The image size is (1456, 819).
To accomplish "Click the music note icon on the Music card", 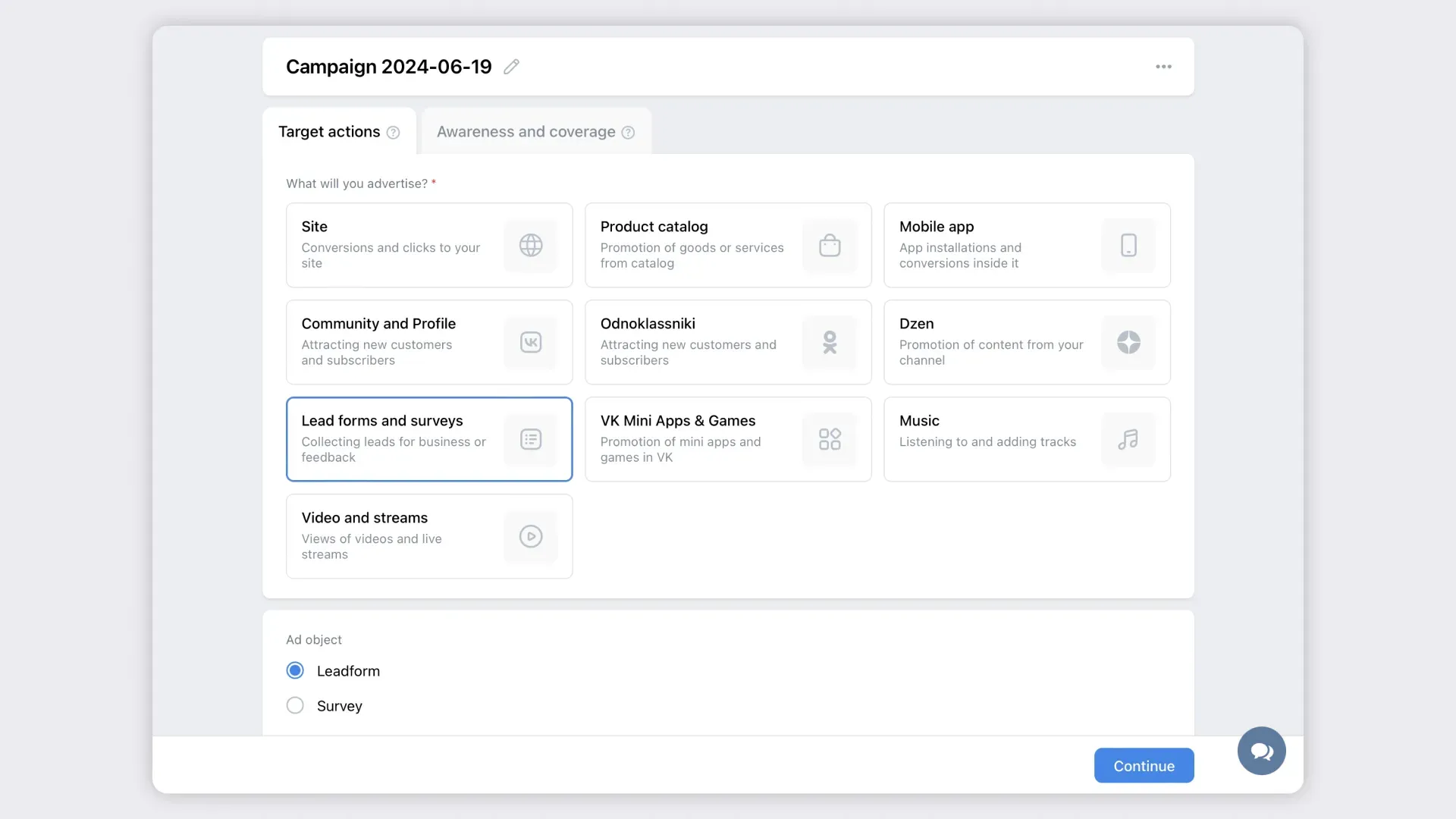I will tap(1128, 439).
